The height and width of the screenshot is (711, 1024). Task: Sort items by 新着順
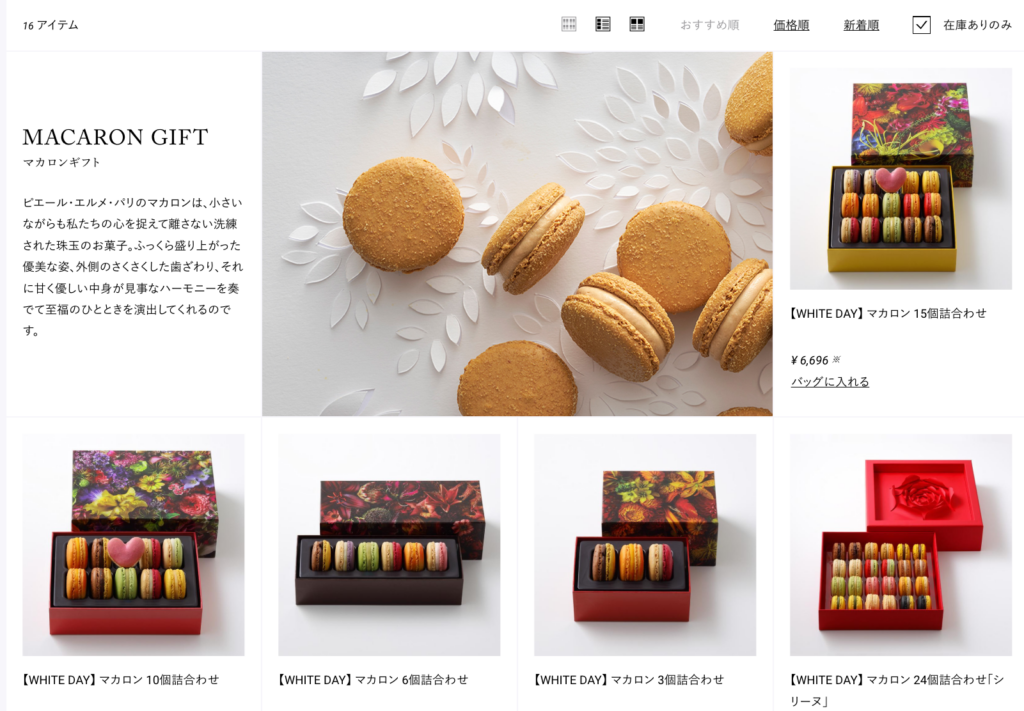click(861, 25)
